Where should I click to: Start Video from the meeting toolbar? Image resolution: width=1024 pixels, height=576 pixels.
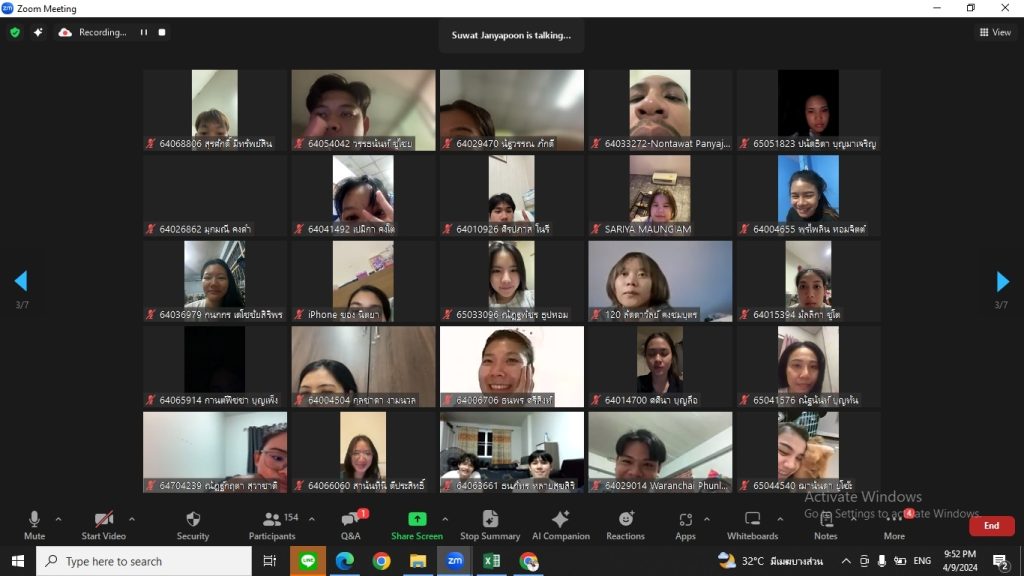point(103,525)
